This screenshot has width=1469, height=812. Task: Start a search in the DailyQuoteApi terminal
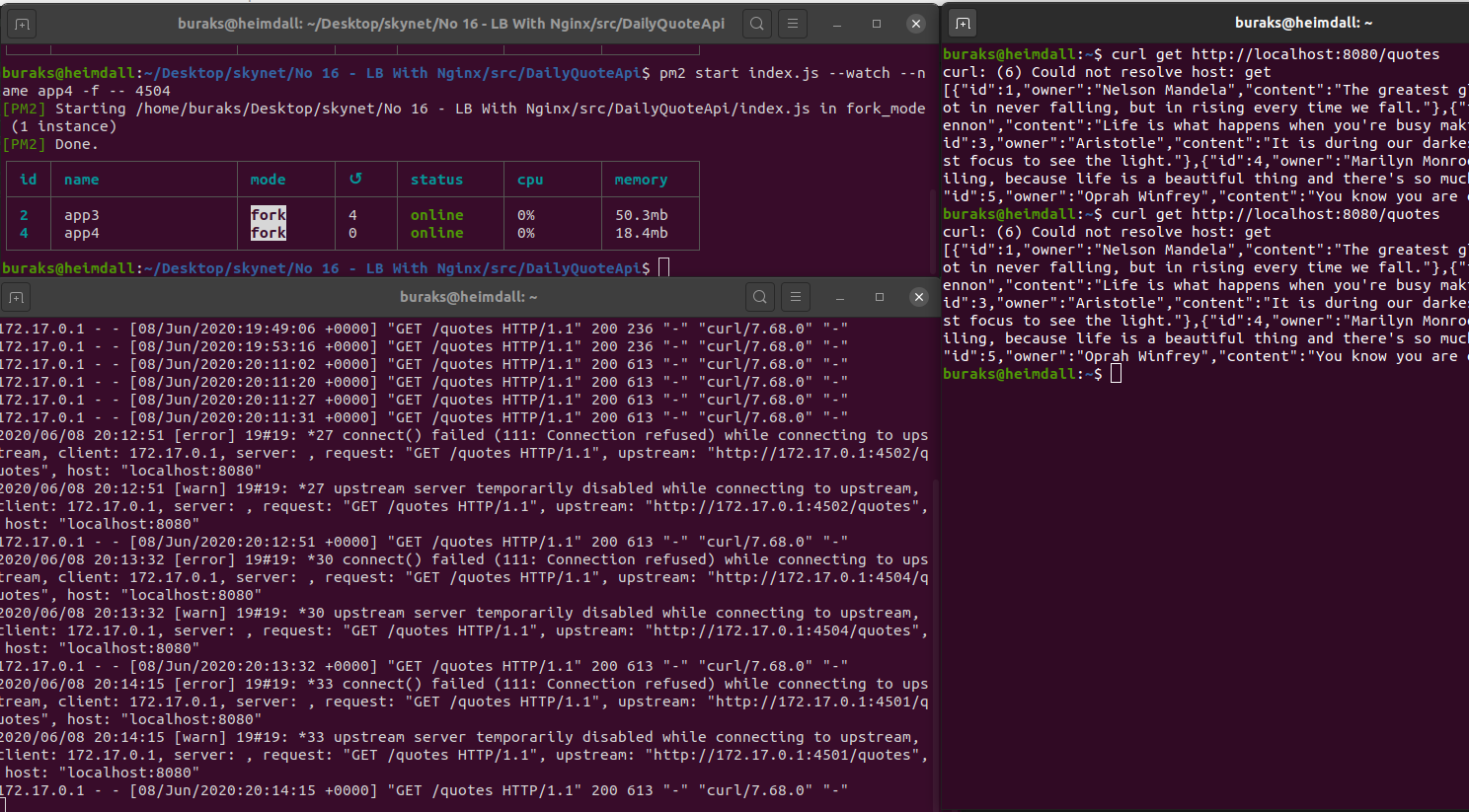756,22
